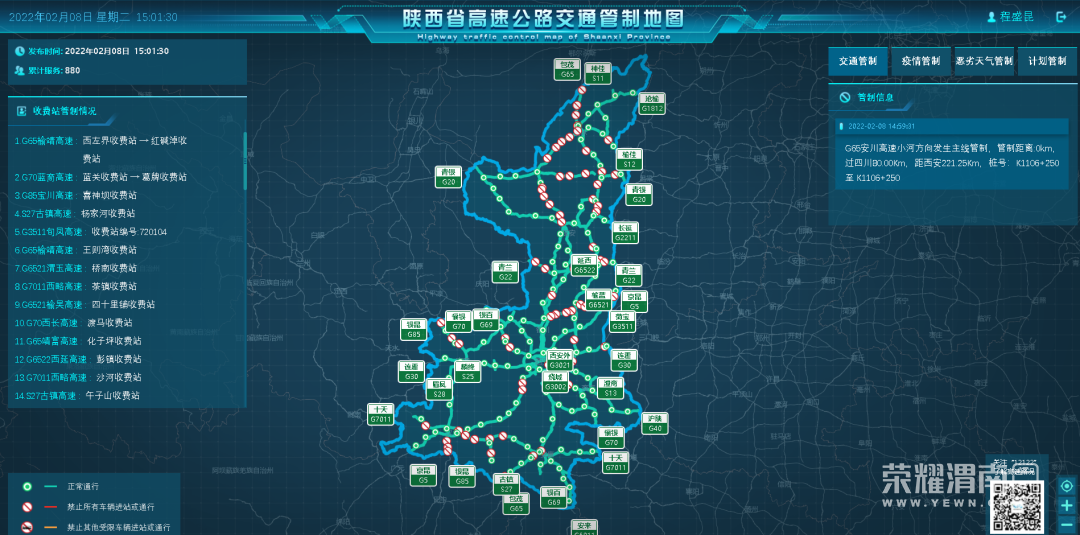Switch to the 交通管制 tab

pos(858,61)
